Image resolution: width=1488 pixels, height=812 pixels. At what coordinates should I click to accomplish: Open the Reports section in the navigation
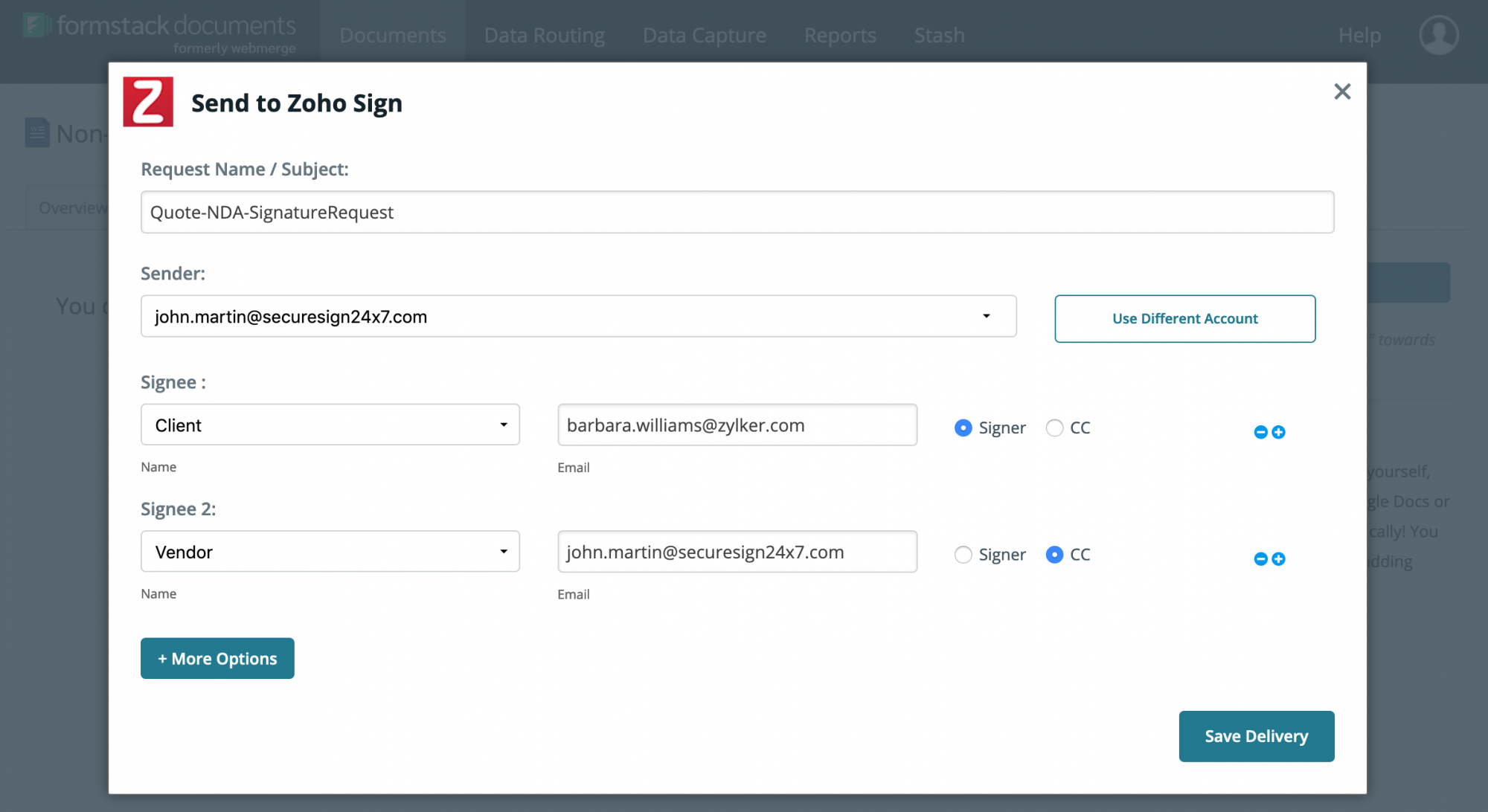839,34
